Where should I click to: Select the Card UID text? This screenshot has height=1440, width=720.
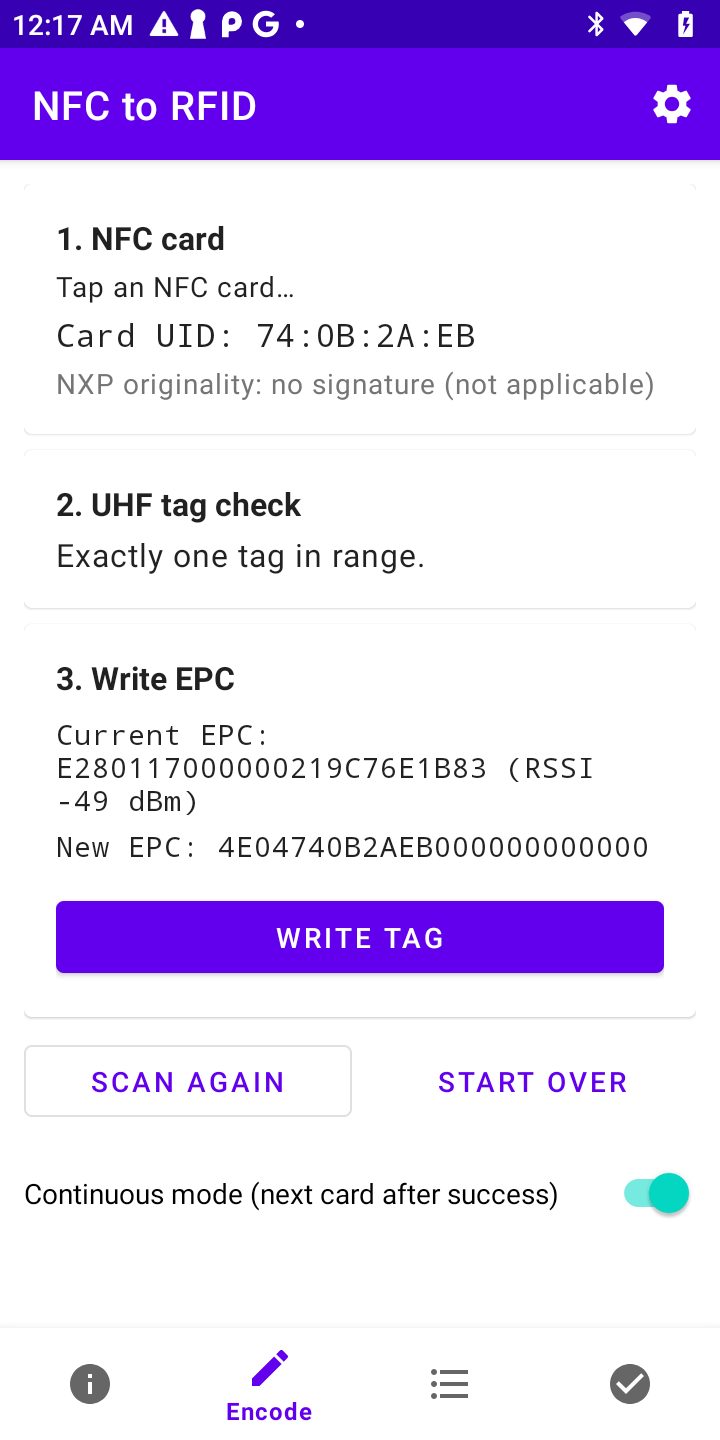(265, 336)
